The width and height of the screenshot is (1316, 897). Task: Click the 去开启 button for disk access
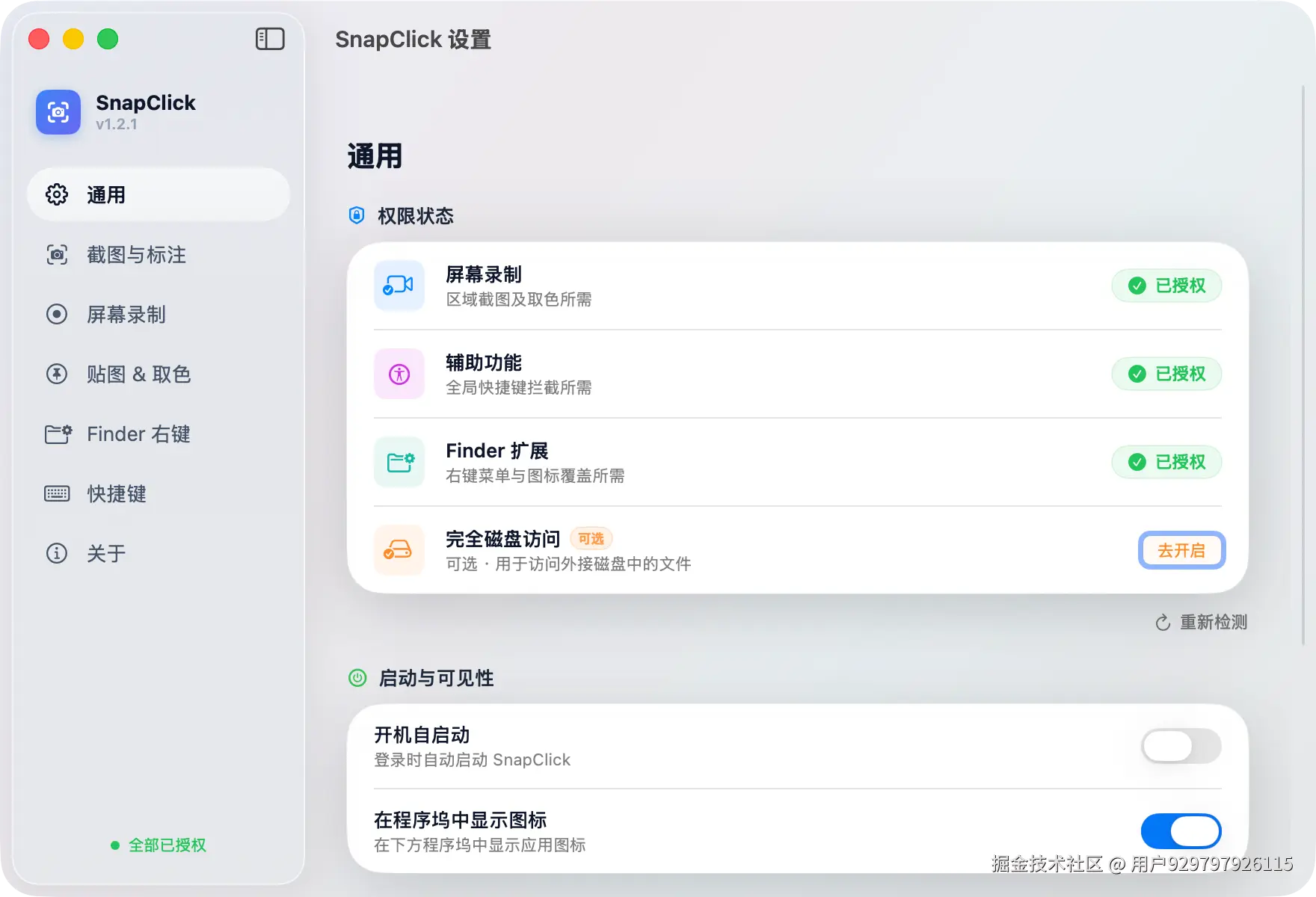pyautogui.click(x=1181, y=550)
